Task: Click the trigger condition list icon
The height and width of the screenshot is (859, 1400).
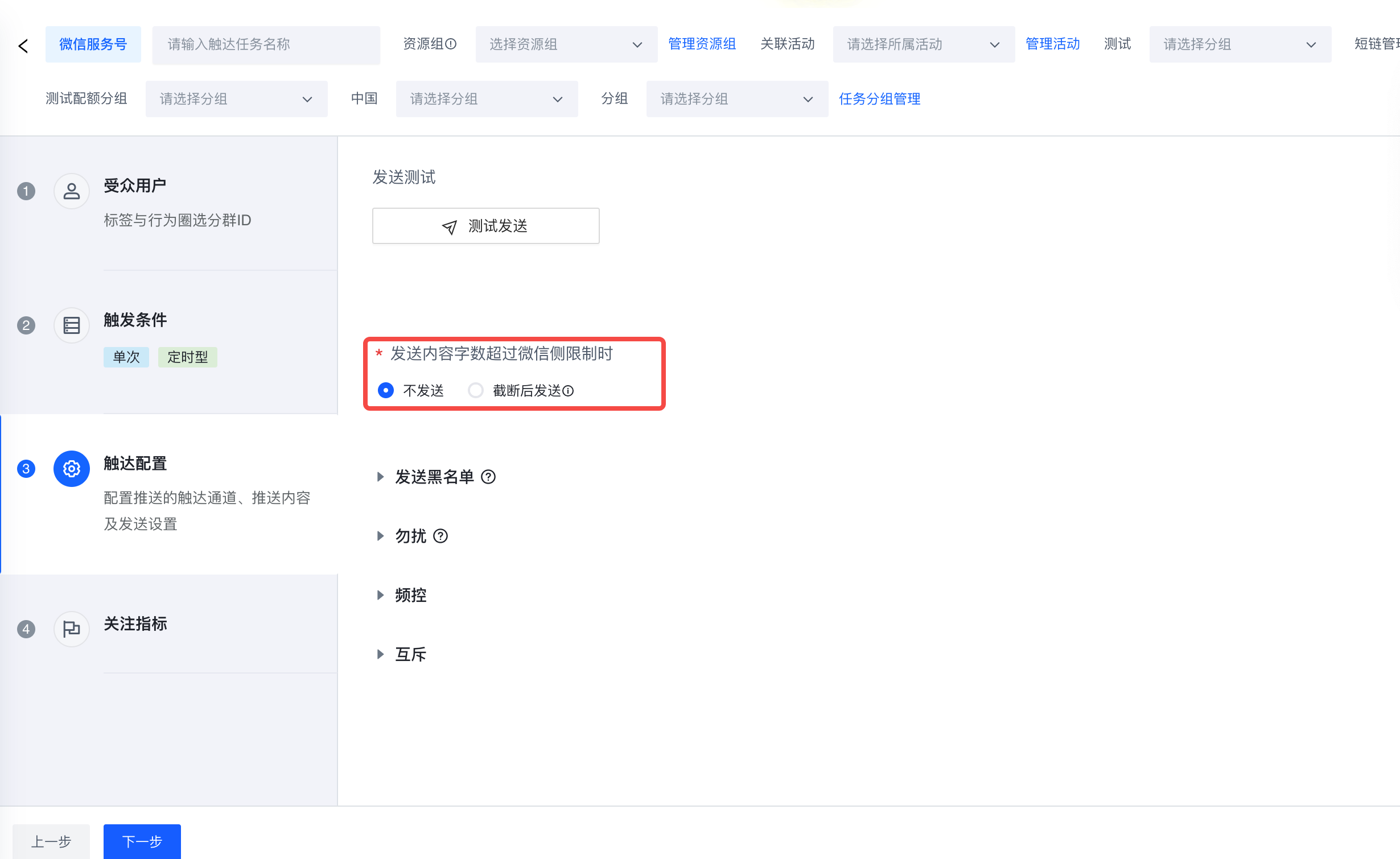Action: pyautogui.click(x=72, y=325)
